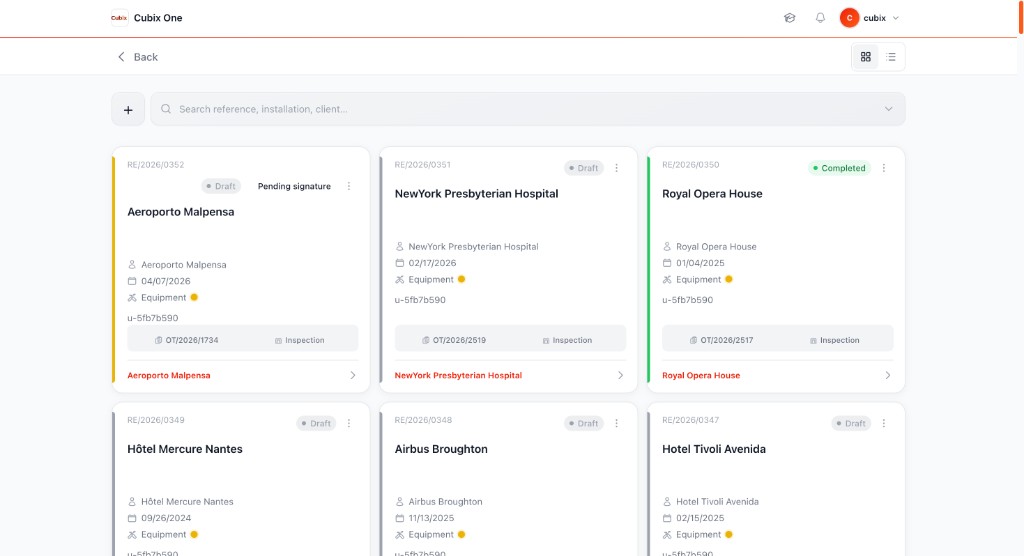Screen dimensions: 1024x556
Task: Click date 02/15/2025 on Hotel Tivoli card
Action: click(700, 518)
